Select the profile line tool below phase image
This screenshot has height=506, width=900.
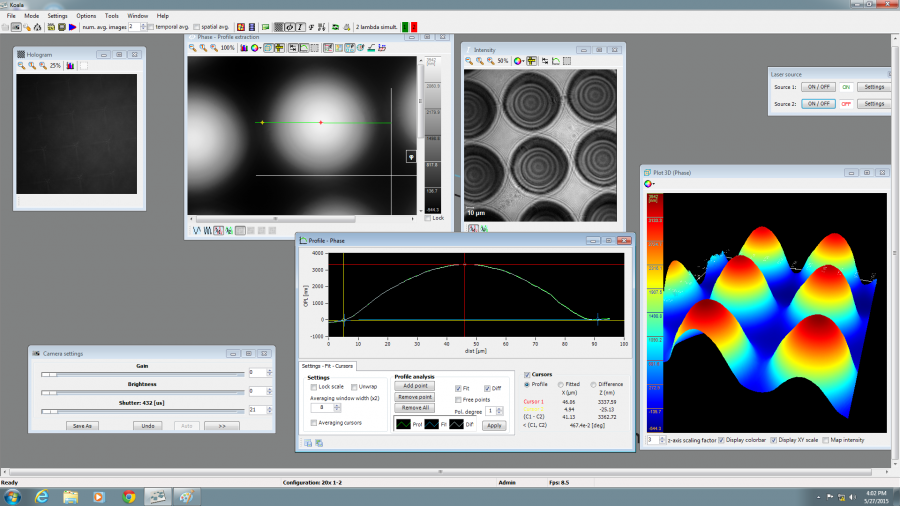point(195,230)
